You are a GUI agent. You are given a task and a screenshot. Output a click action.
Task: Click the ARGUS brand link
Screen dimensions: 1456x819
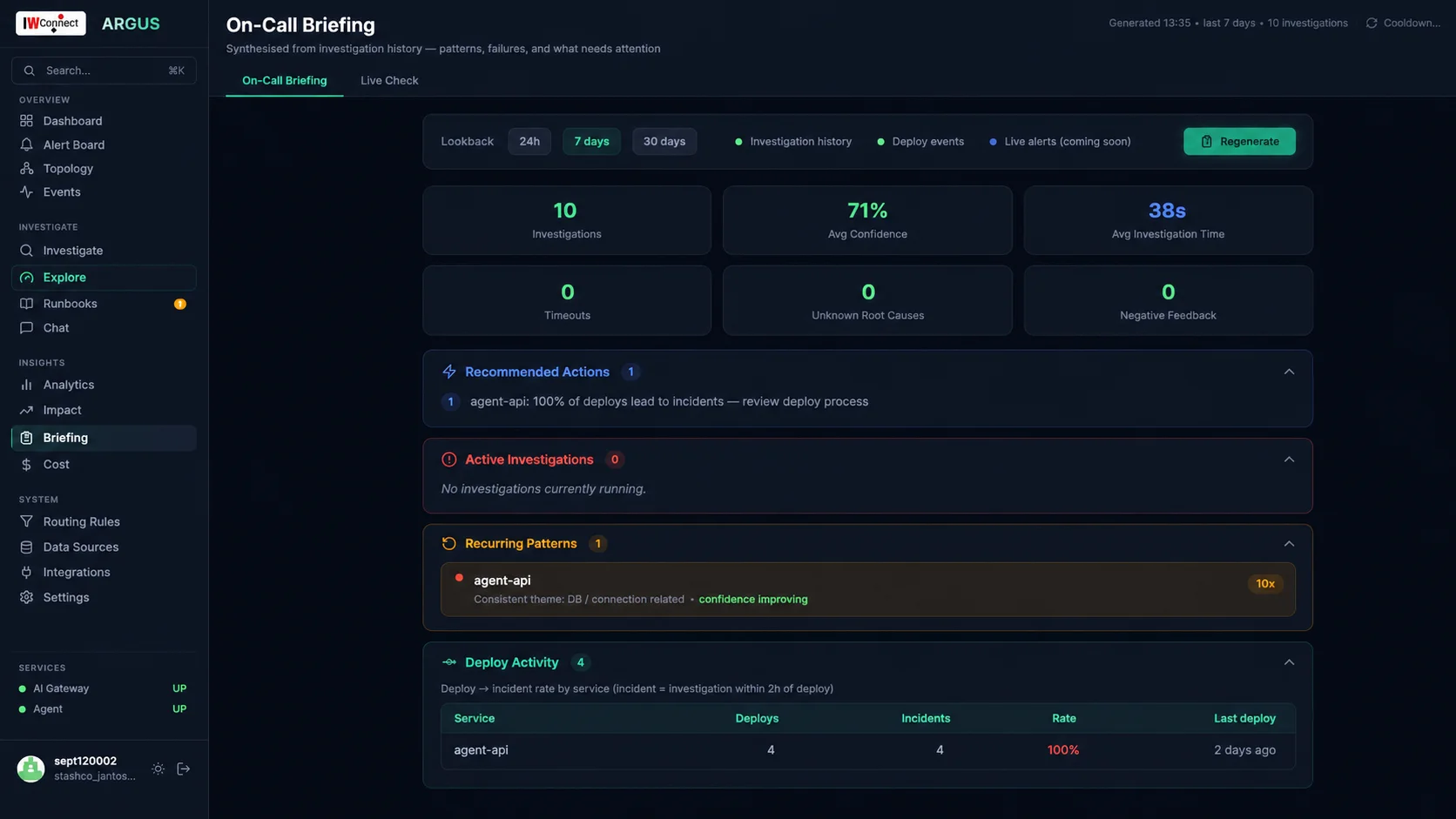131,23
